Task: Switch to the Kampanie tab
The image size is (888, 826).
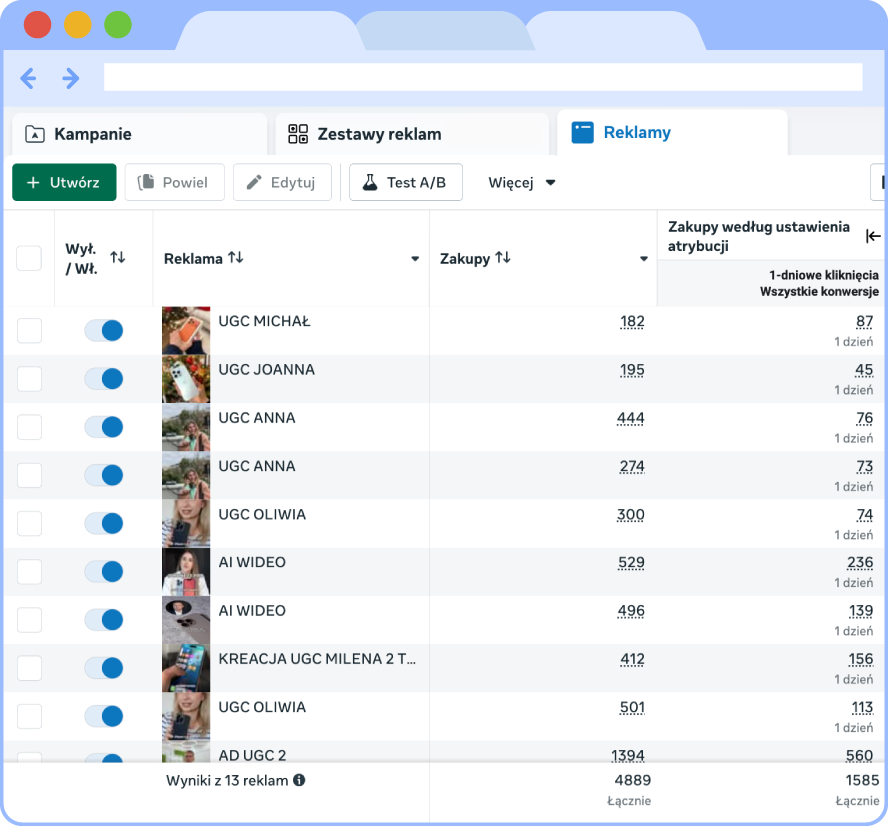Action: [x=92, y=134]
